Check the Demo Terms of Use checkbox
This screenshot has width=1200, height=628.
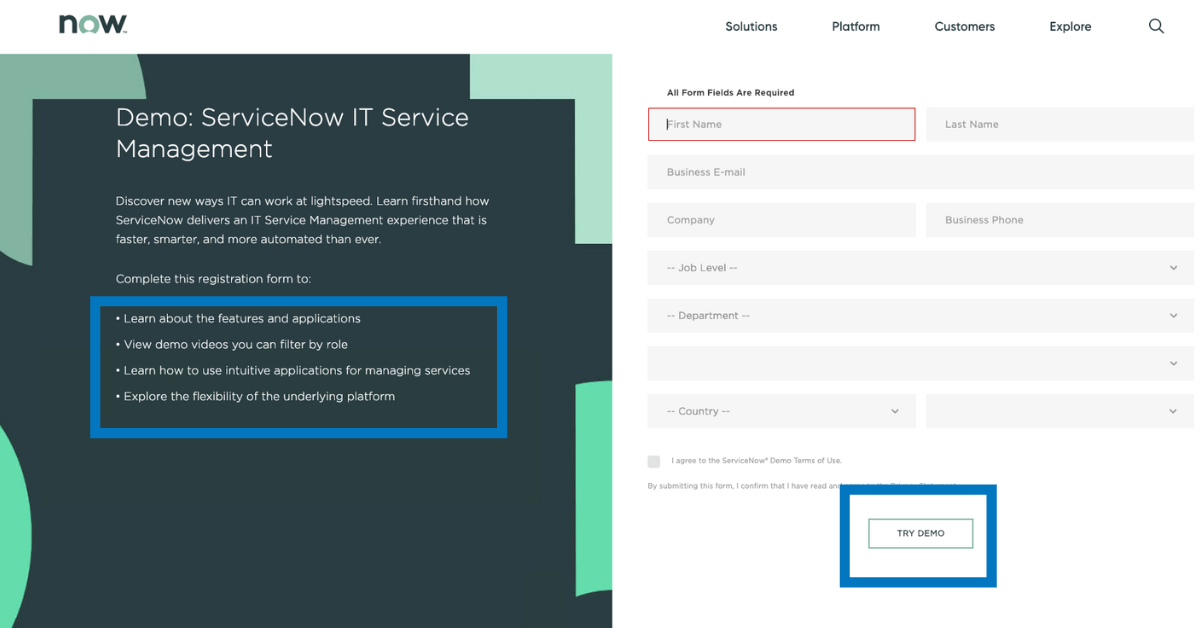(654, 461)
